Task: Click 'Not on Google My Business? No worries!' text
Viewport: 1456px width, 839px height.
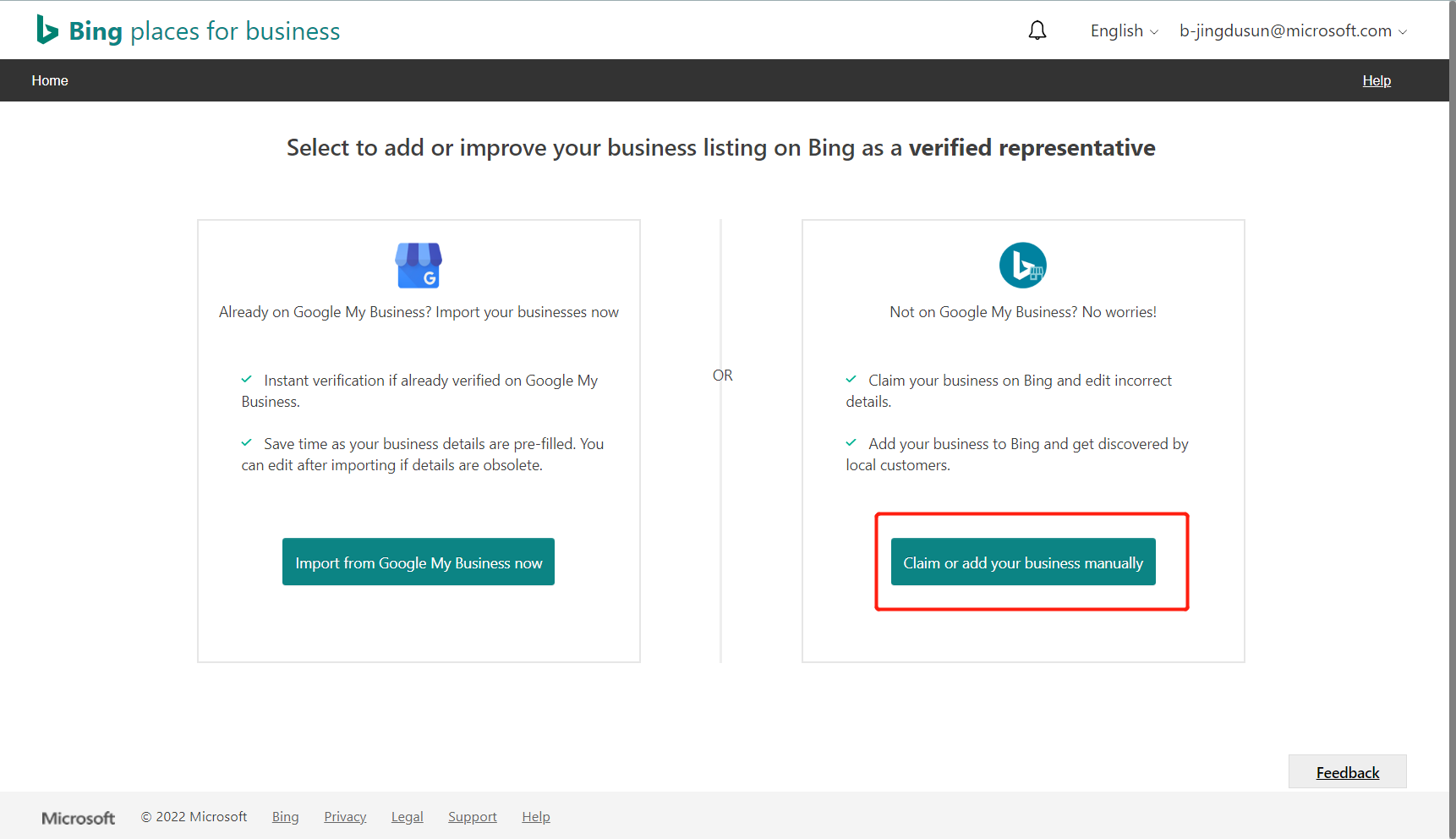Action: [x=1023, y=312]
